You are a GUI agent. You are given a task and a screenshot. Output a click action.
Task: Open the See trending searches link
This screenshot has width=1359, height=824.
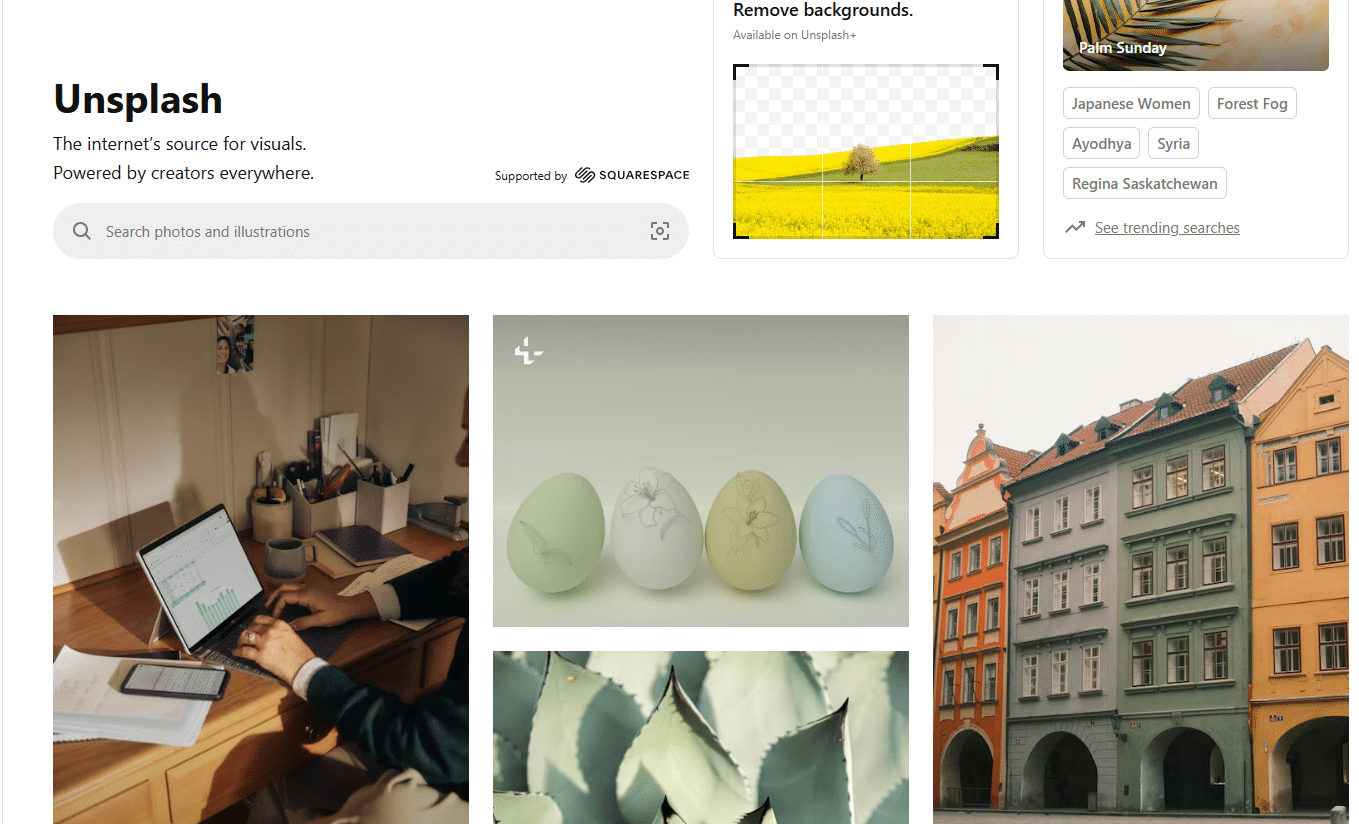1167,228
